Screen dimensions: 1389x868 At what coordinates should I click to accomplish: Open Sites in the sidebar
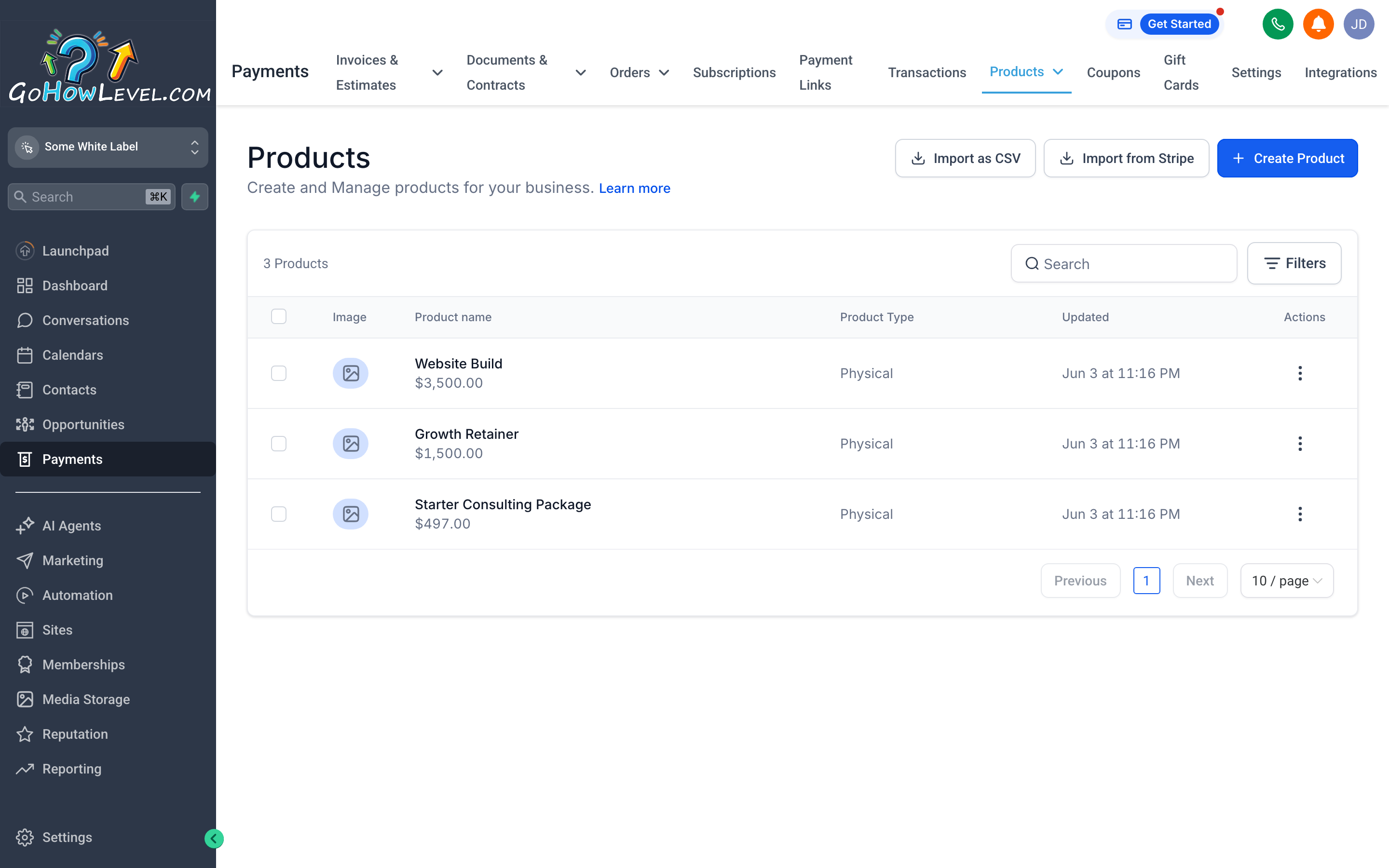(108, 630)
